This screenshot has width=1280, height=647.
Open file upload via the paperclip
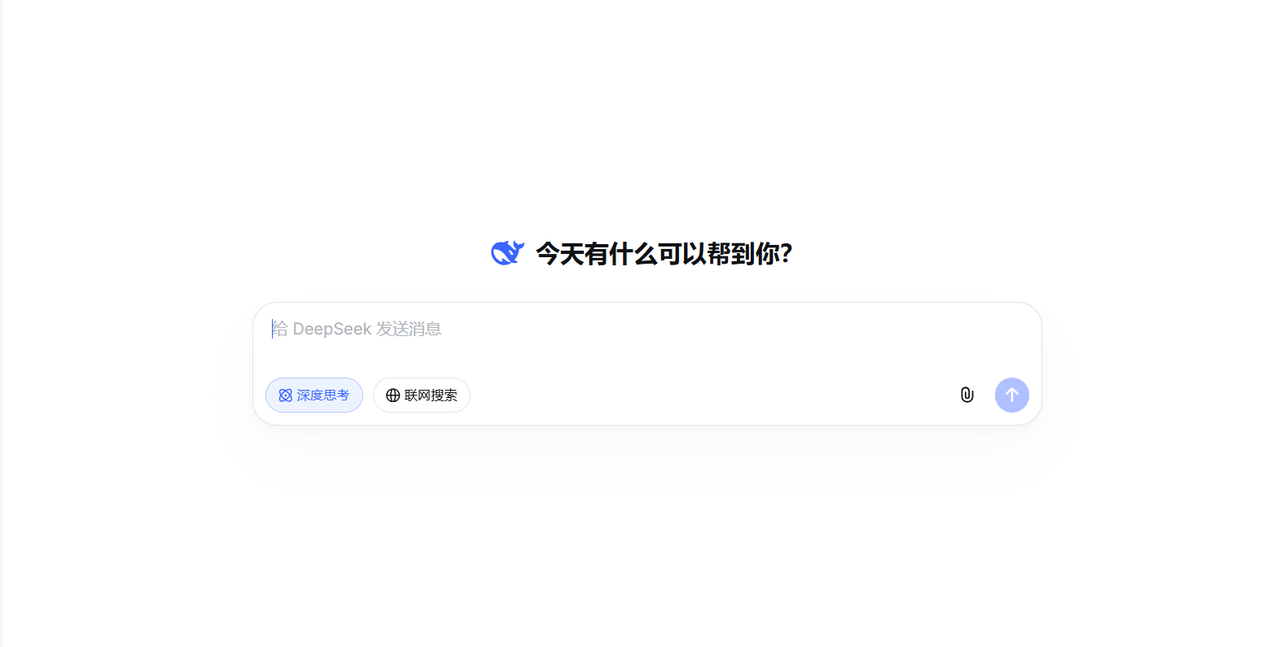coord(967,395)
